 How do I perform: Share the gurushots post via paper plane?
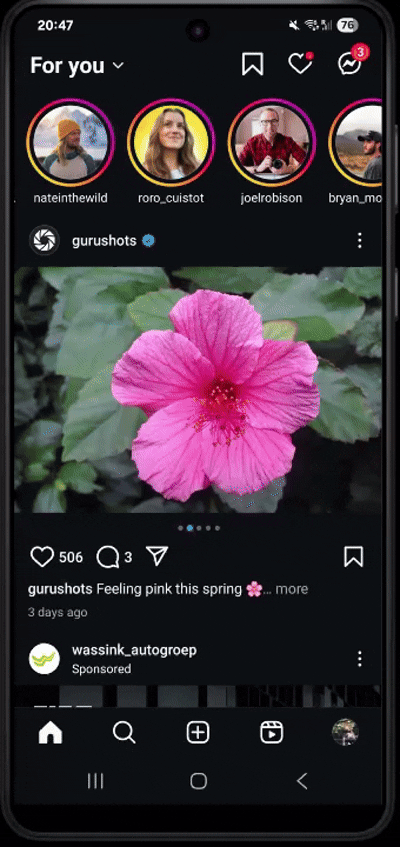pos(157,556)
